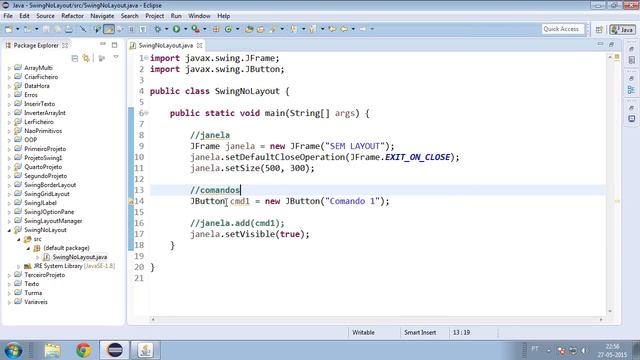Minimize the editor area
The width and height of the screenshot is (640, 360).
click(600, 44)
